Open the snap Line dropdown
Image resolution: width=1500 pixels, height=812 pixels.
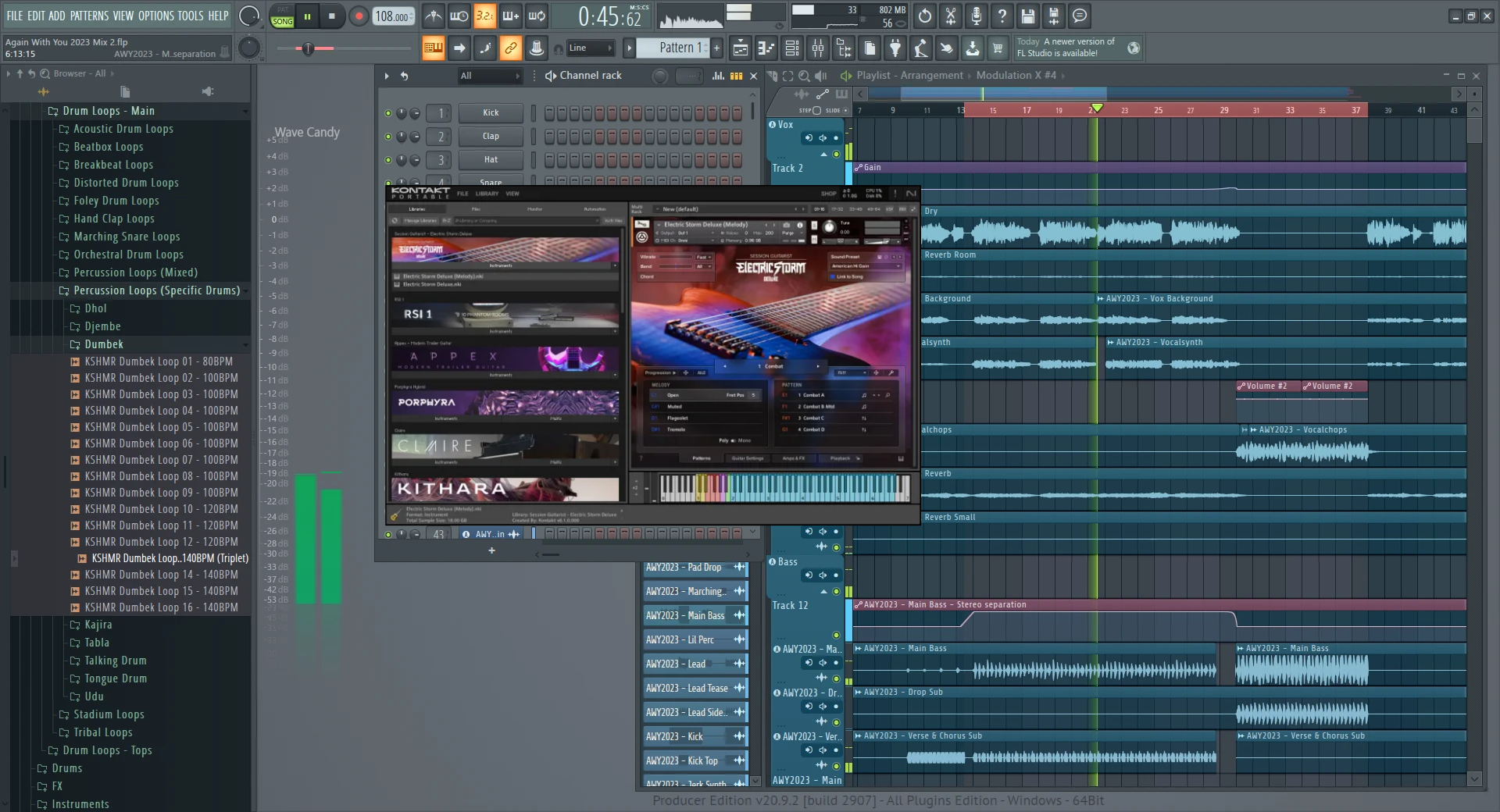tap(590, 48)
